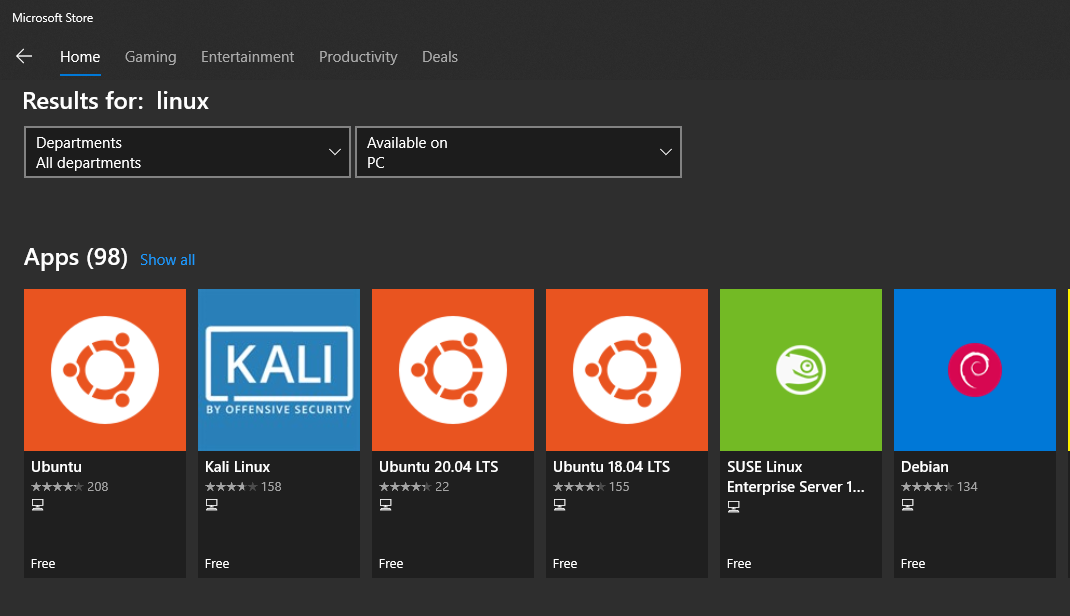Open the Ubuntu 18.04 LTS tile image

627,370
